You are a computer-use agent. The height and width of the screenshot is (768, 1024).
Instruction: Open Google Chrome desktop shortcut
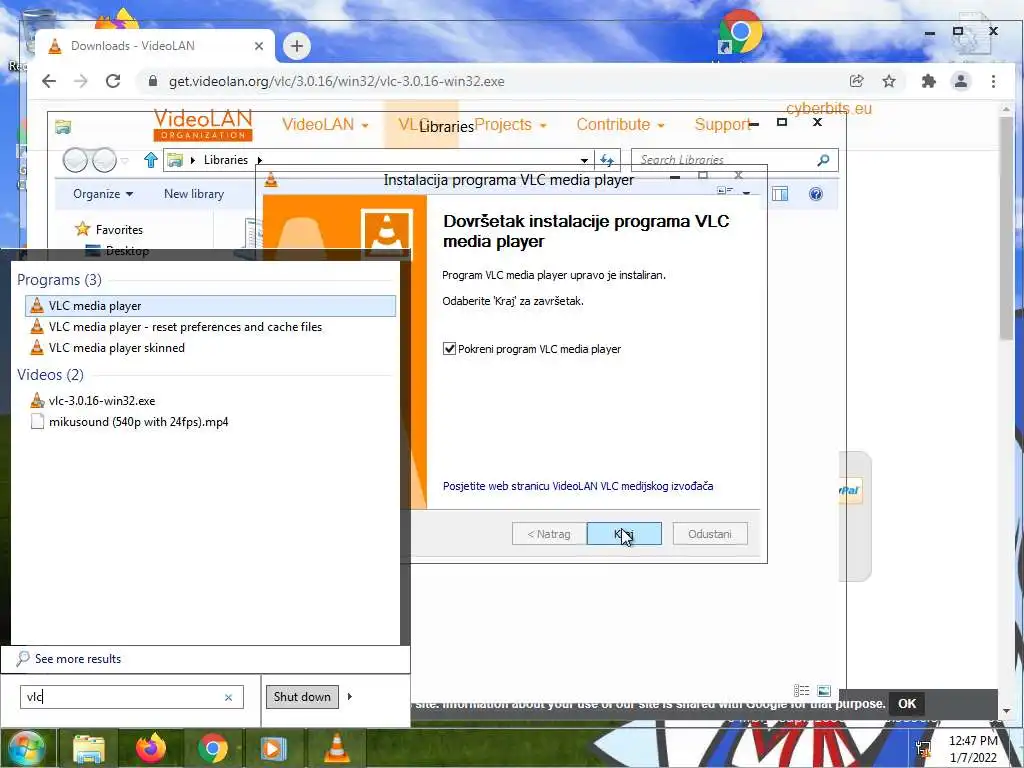740,34
